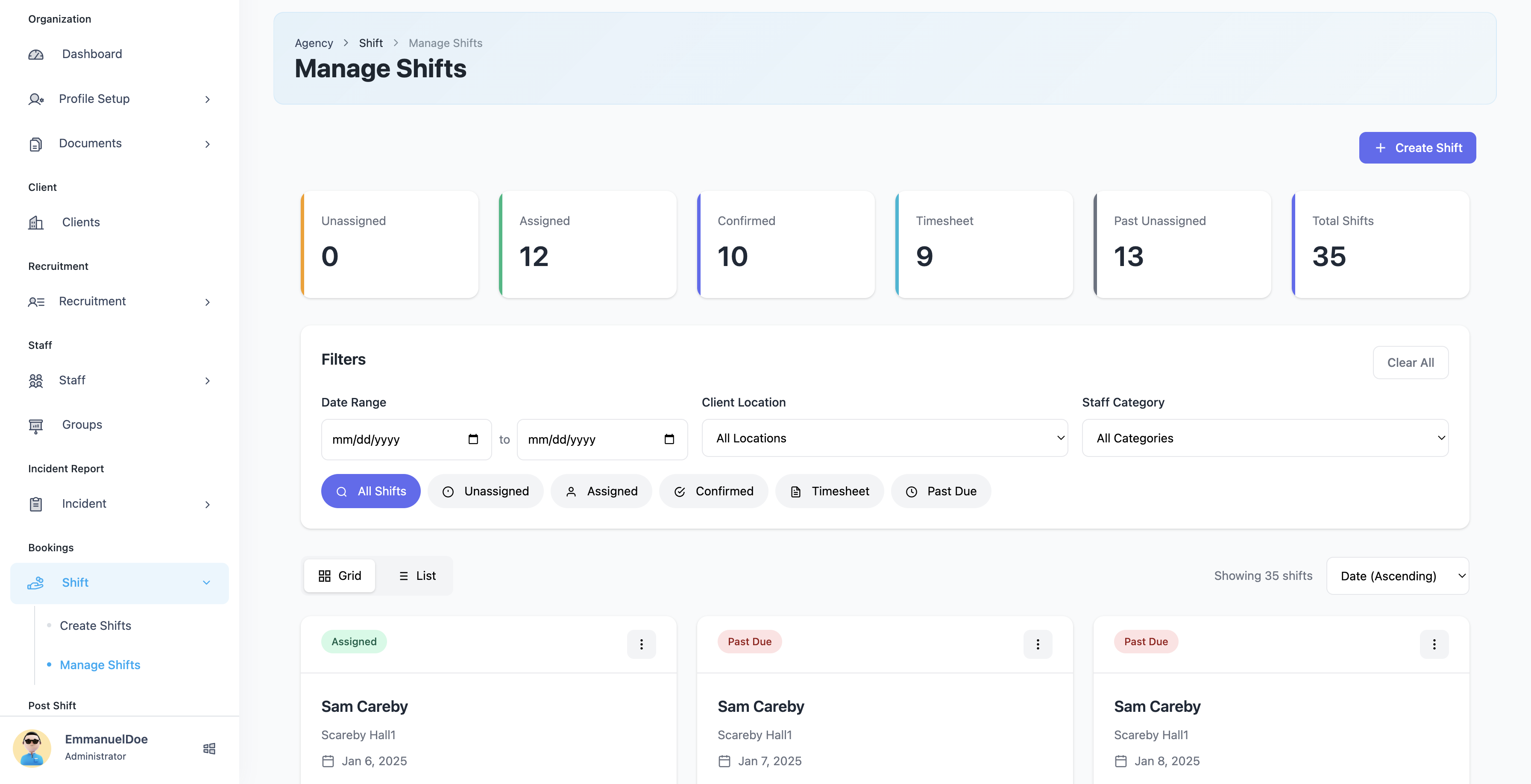Open the Staff Category dropdown
Screen dimensions: 1531x784
coord(1266,438)
